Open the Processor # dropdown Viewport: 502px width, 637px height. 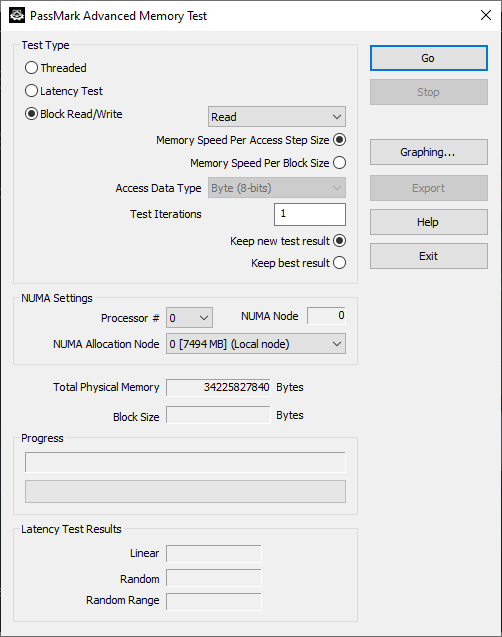189,318
